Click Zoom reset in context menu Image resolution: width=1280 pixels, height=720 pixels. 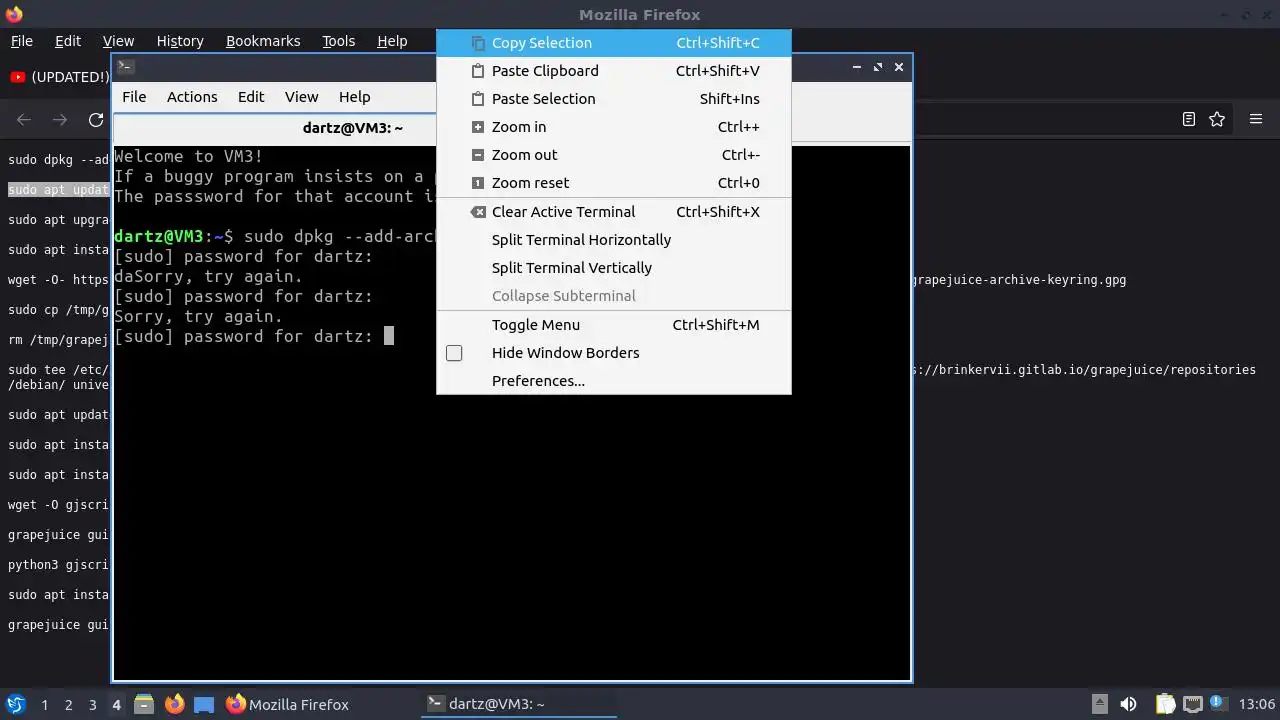point(614,183)
